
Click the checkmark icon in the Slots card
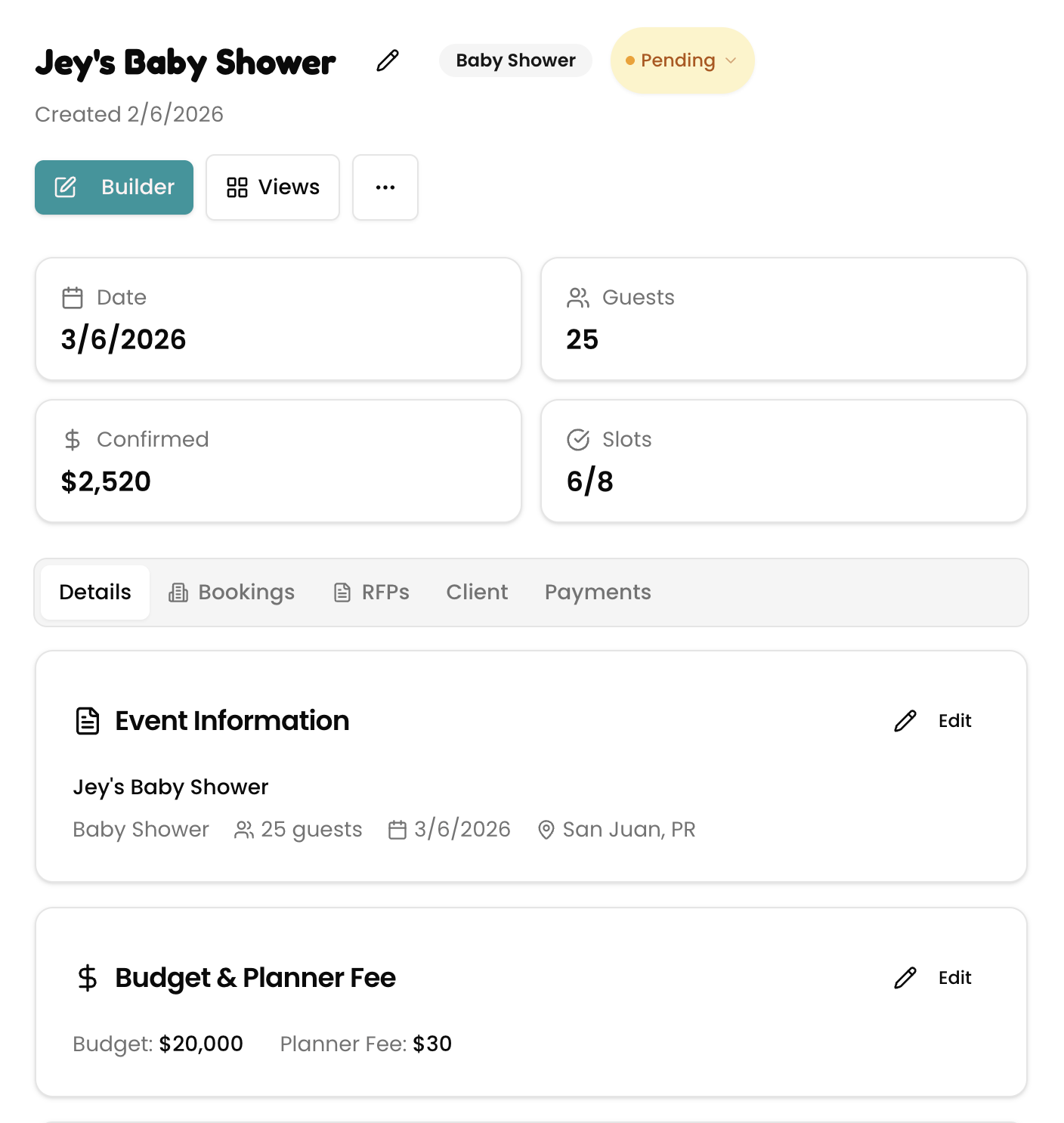(579, 439)
